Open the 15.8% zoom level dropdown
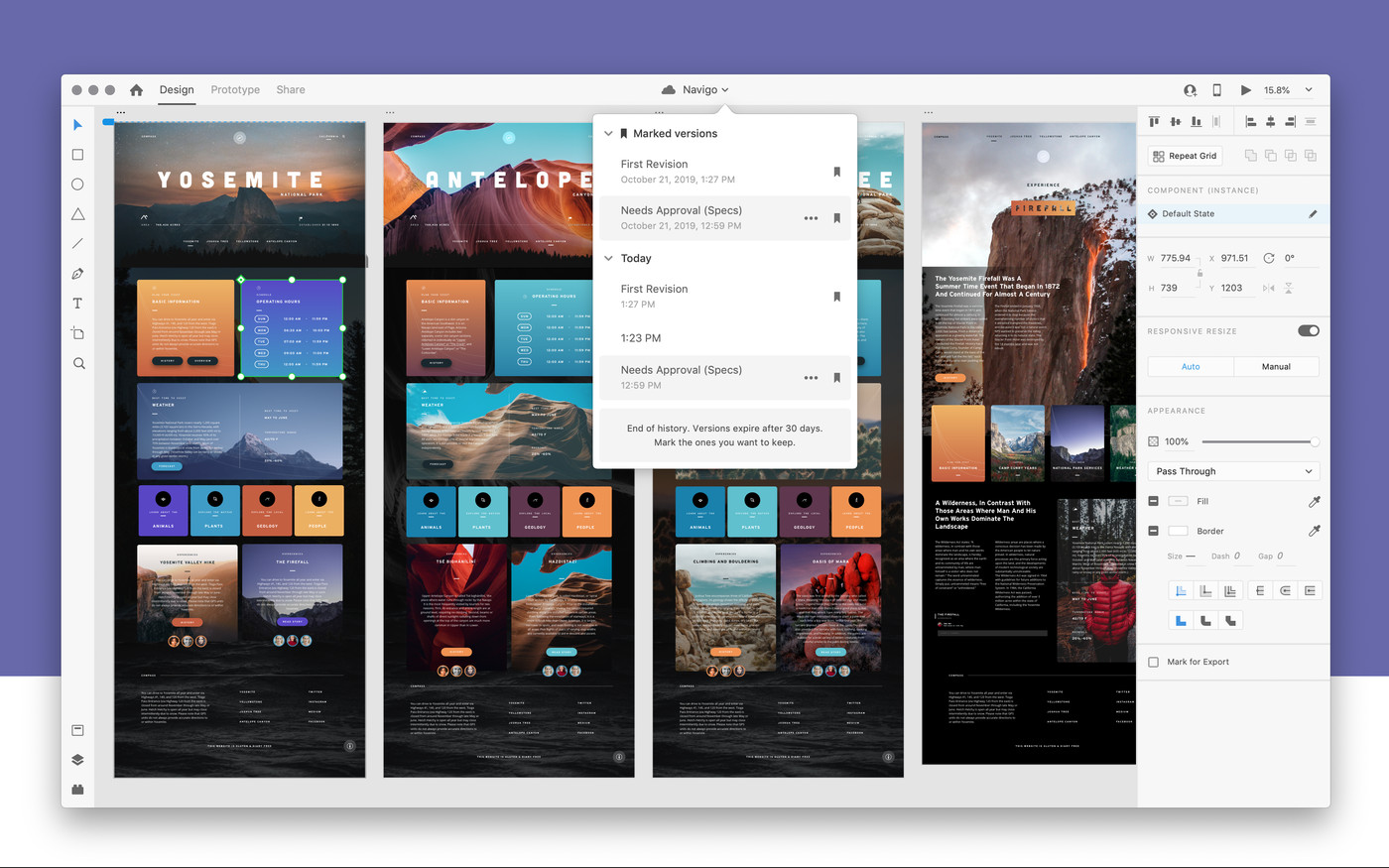1389x868 pixels. click(x=1288, y=90)
